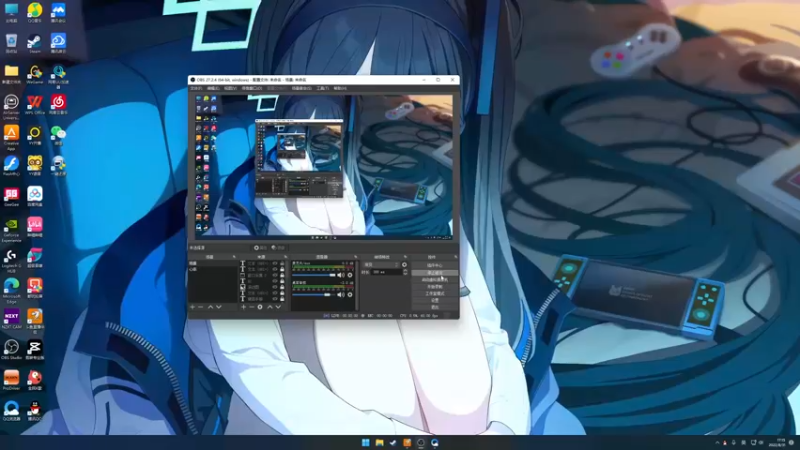Open the Baidu Netdisk desktop icon
The width and height of the screenshot is (800, 450).
coord(35,195)
